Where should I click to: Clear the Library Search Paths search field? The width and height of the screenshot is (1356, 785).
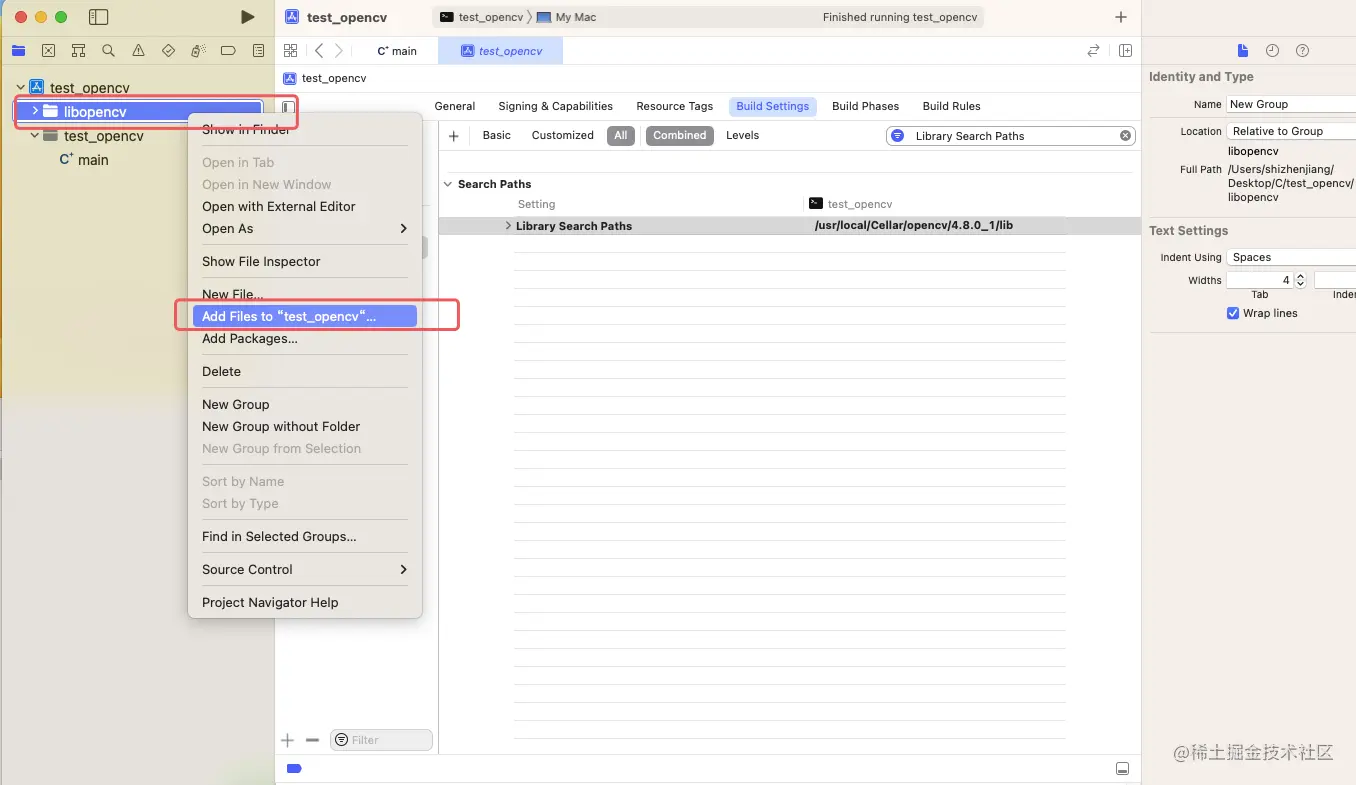pyautogui.click(x=1125, y=136)
